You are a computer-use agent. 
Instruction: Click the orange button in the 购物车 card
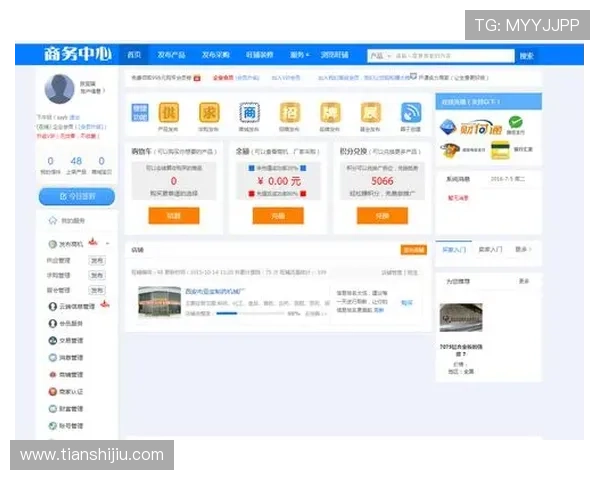[174, 216]
